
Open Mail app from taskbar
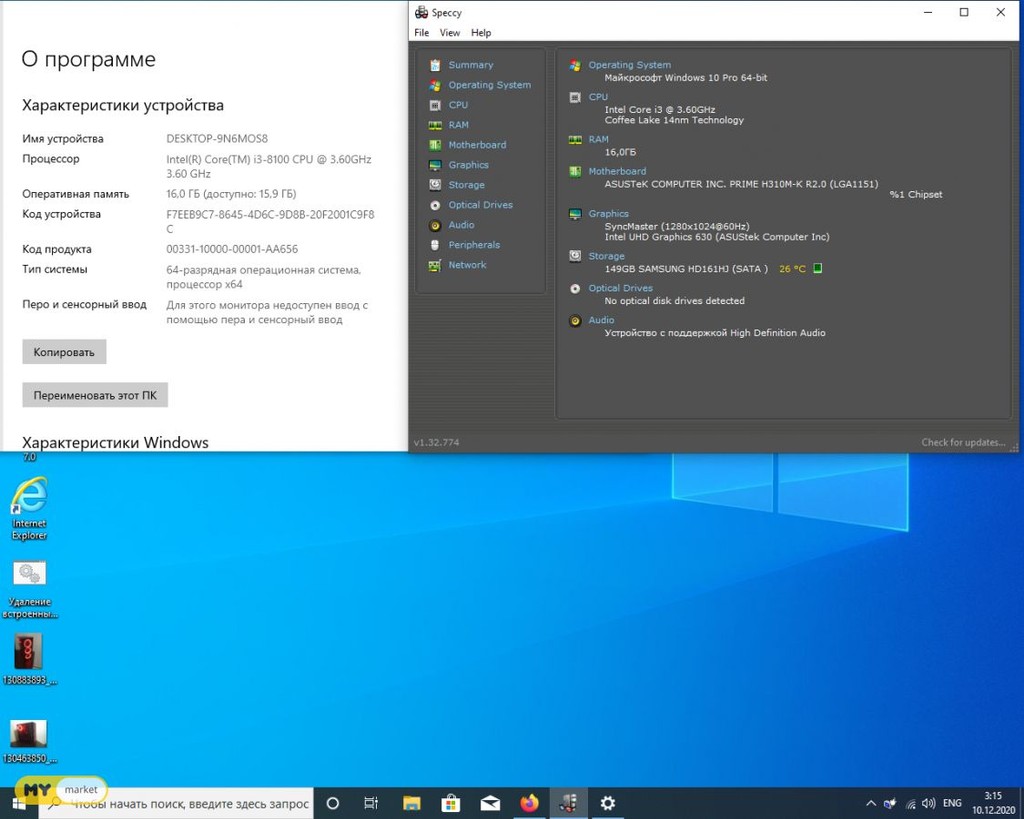[x=490, y=803]
